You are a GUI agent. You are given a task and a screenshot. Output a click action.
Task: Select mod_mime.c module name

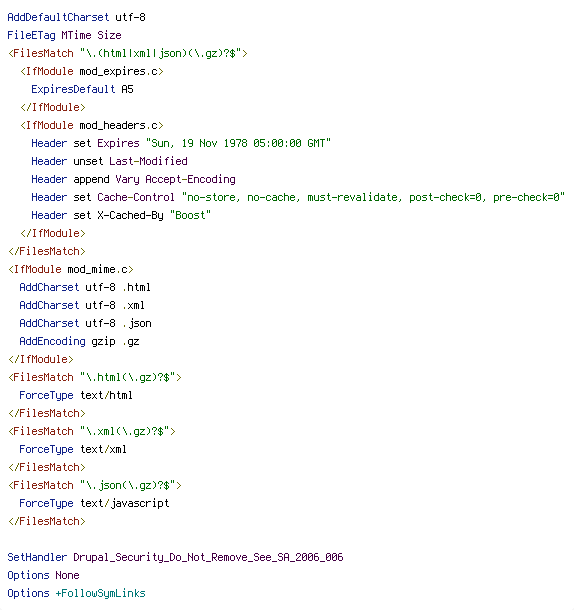click(97, 269)
